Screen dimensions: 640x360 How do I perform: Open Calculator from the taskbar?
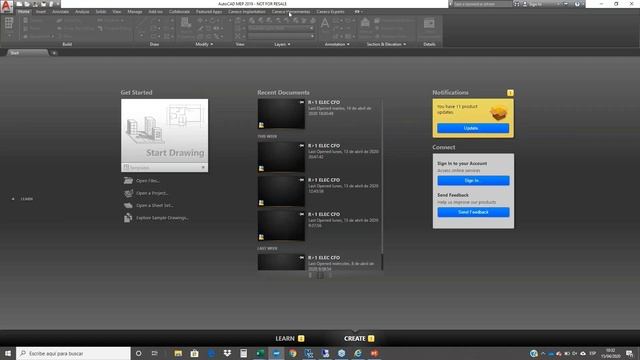coord(244,353)
